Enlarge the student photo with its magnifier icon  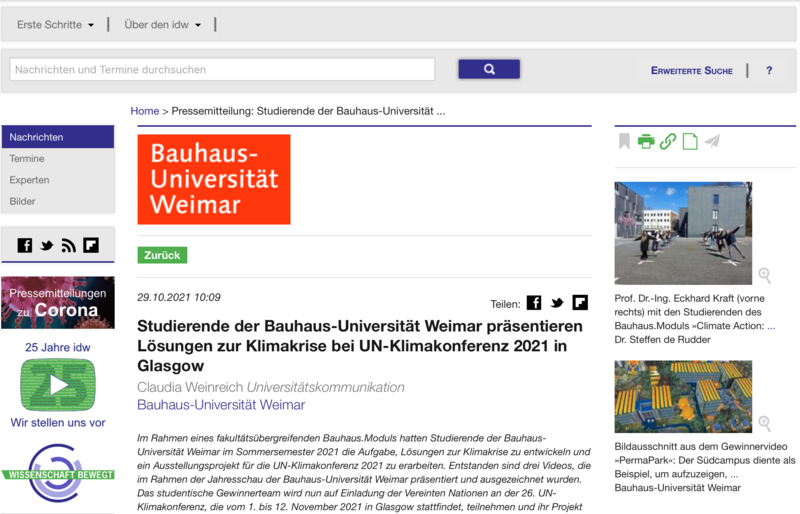coord(764,275)
